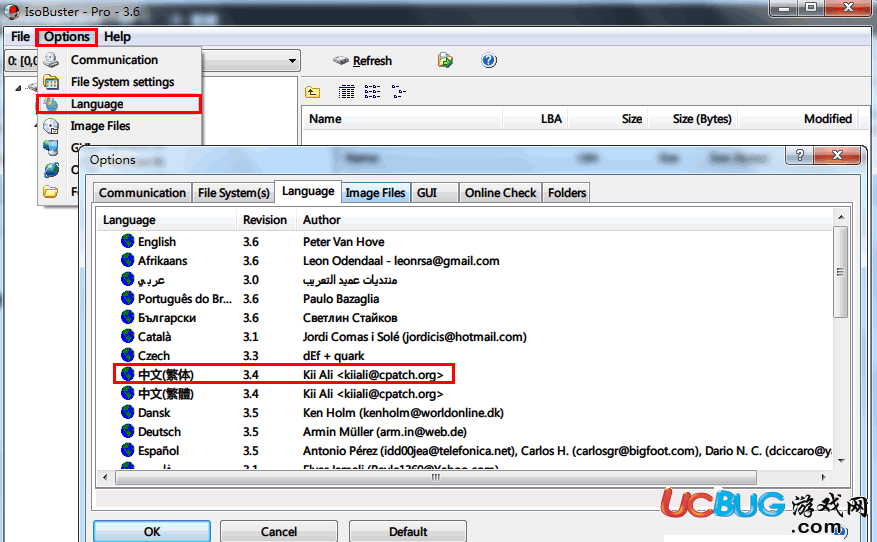Image resolution: width=877 pixels, height=542 pixels.
Task: Select the Arabic language row revision 3.0
Action: click(464, 280)
